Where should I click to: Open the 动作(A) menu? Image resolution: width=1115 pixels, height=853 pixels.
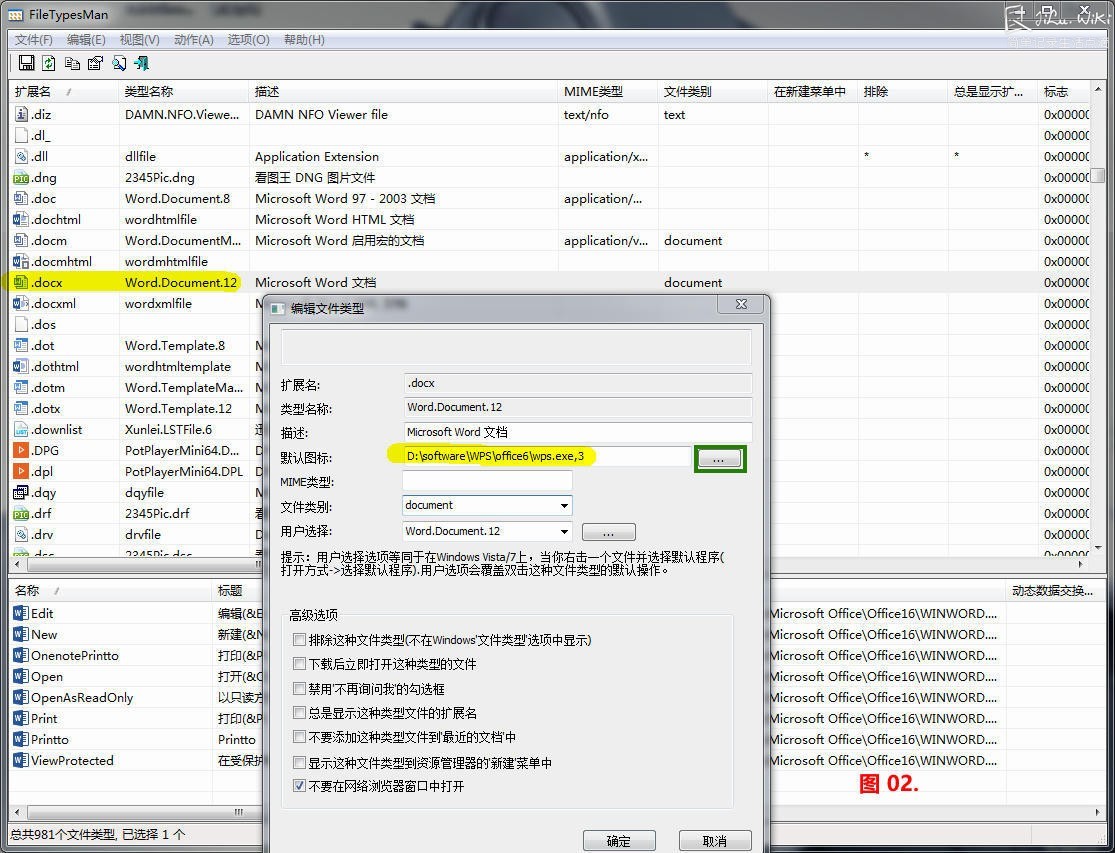[x=193, y=40]
